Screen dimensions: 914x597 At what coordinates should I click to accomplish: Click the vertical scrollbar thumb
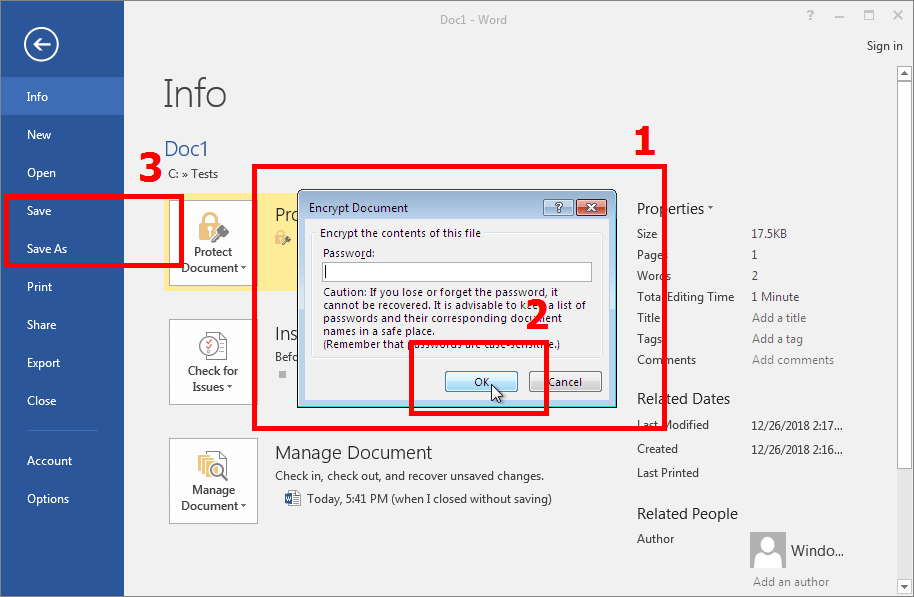pyautogui.click(x=904, y=274)
